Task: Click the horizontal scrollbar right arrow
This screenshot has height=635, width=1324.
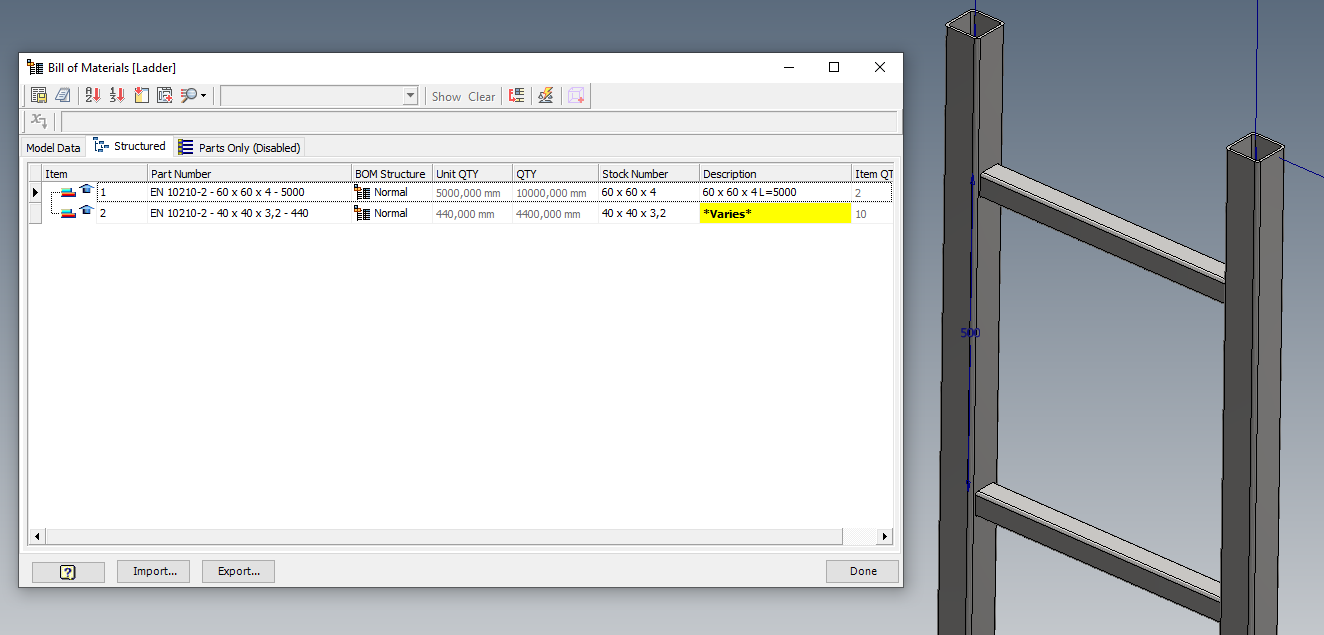Action: (884, 536)
